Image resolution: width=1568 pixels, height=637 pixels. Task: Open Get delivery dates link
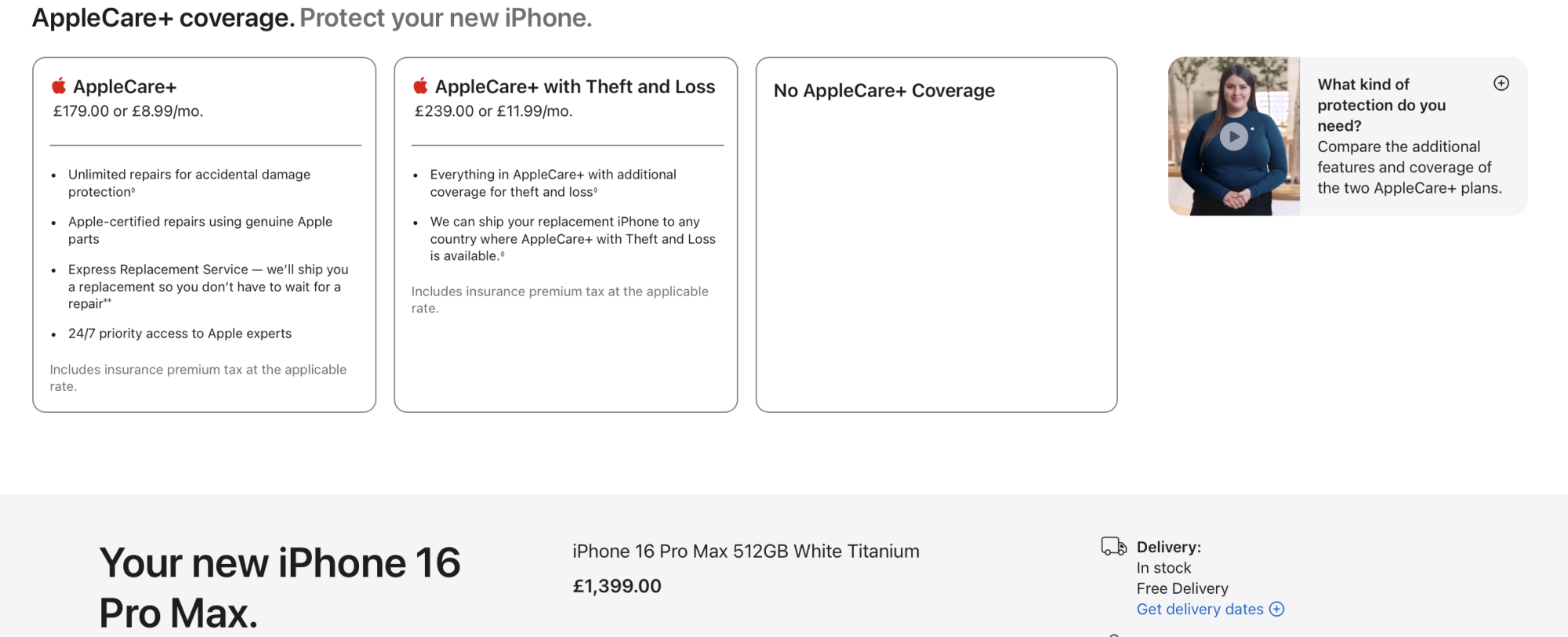tap(1200, 609)
